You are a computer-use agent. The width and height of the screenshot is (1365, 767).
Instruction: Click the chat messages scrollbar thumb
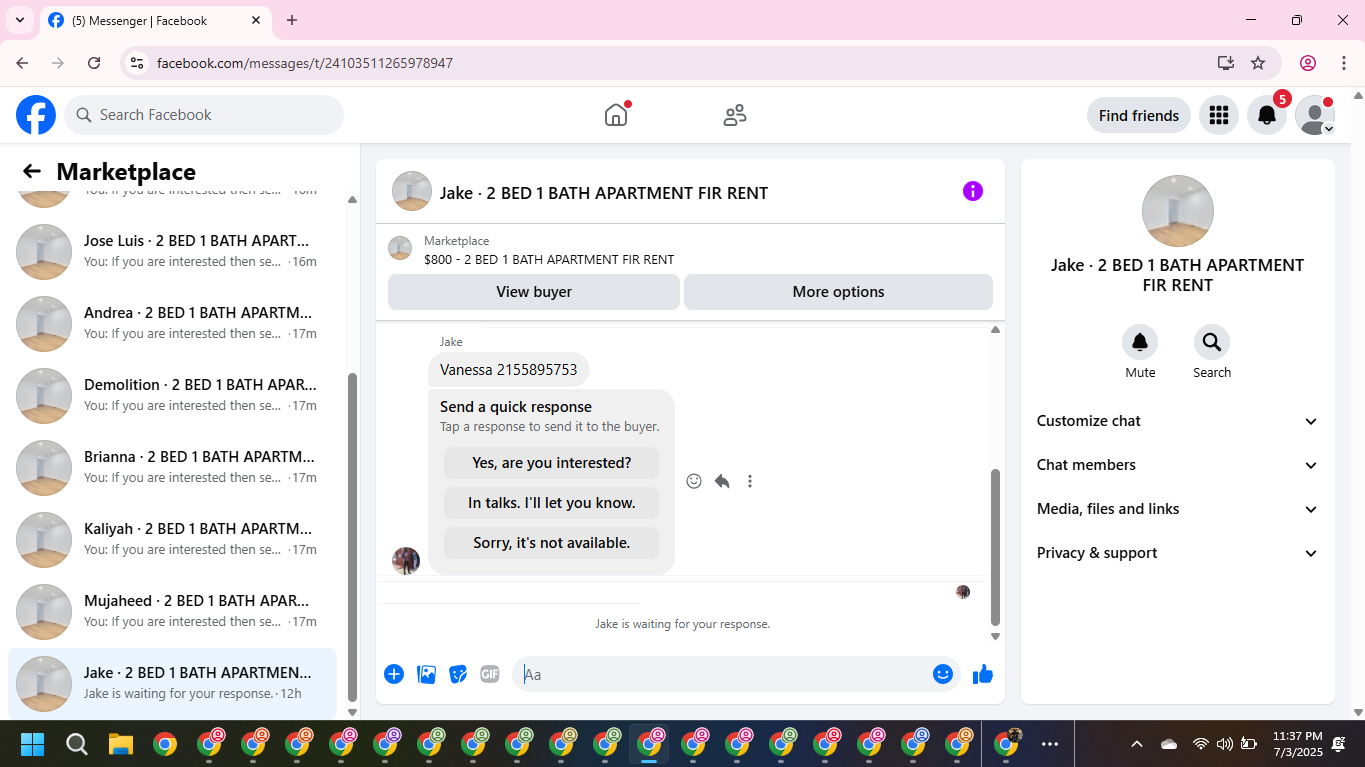pos(995,547)
